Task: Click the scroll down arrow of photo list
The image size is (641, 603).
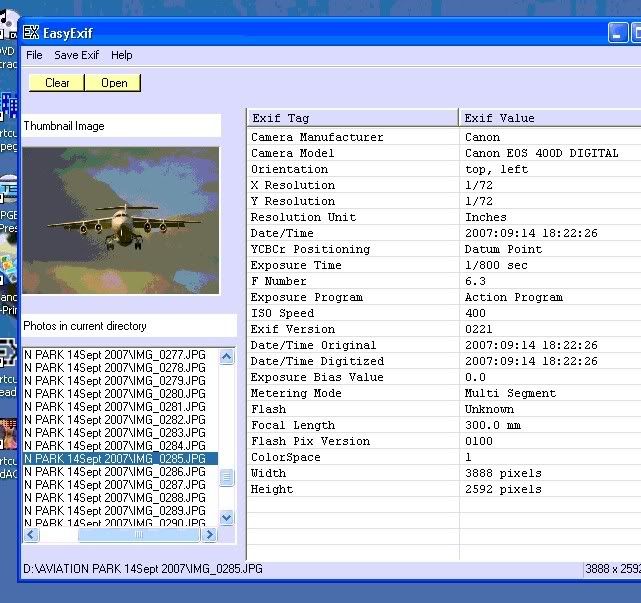Action: [226, 517]
